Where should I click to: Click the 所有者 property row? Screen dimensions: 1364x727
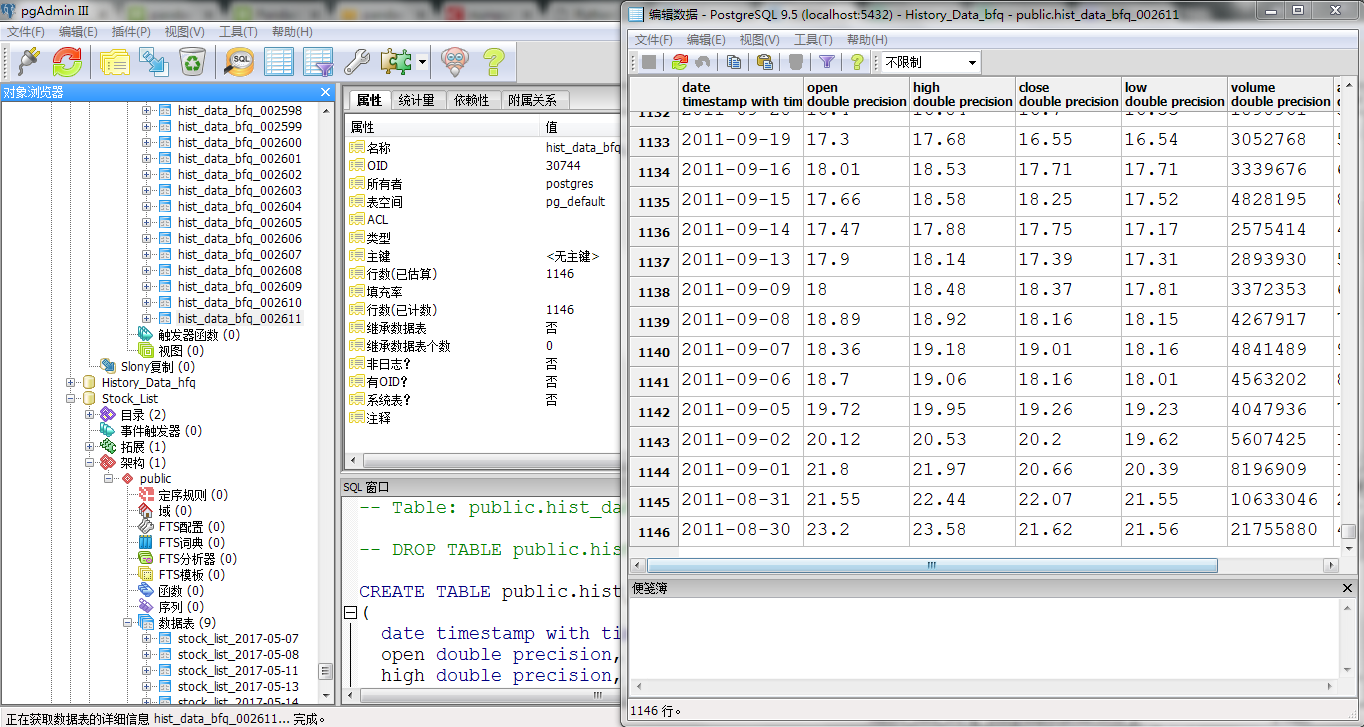point(482,184)
